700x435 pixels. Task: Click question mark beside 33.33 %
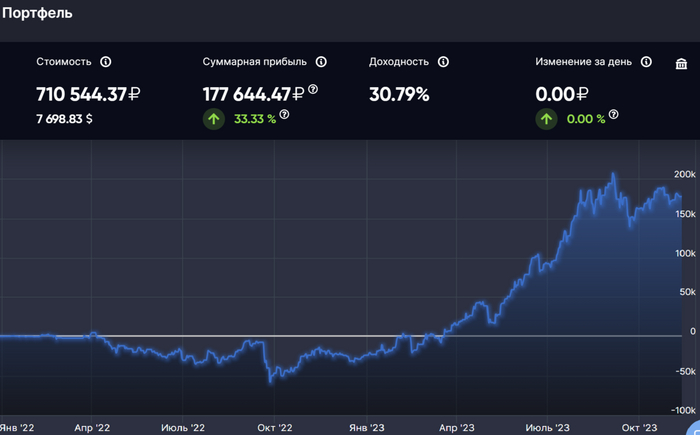pos(284,115)
